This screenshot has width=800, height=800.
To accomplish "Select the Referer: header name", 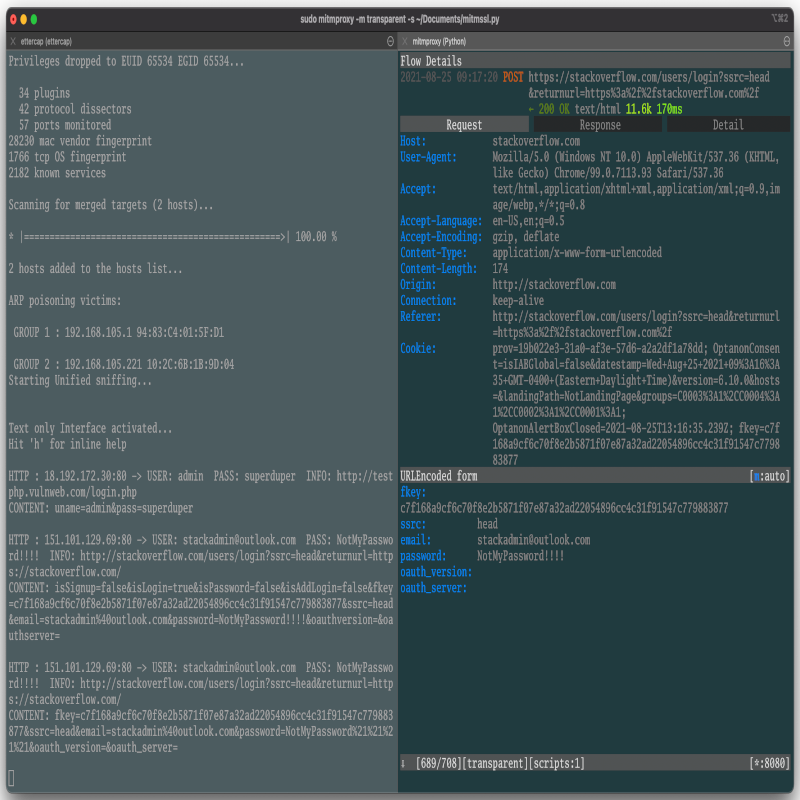I will tap(420, 316).
